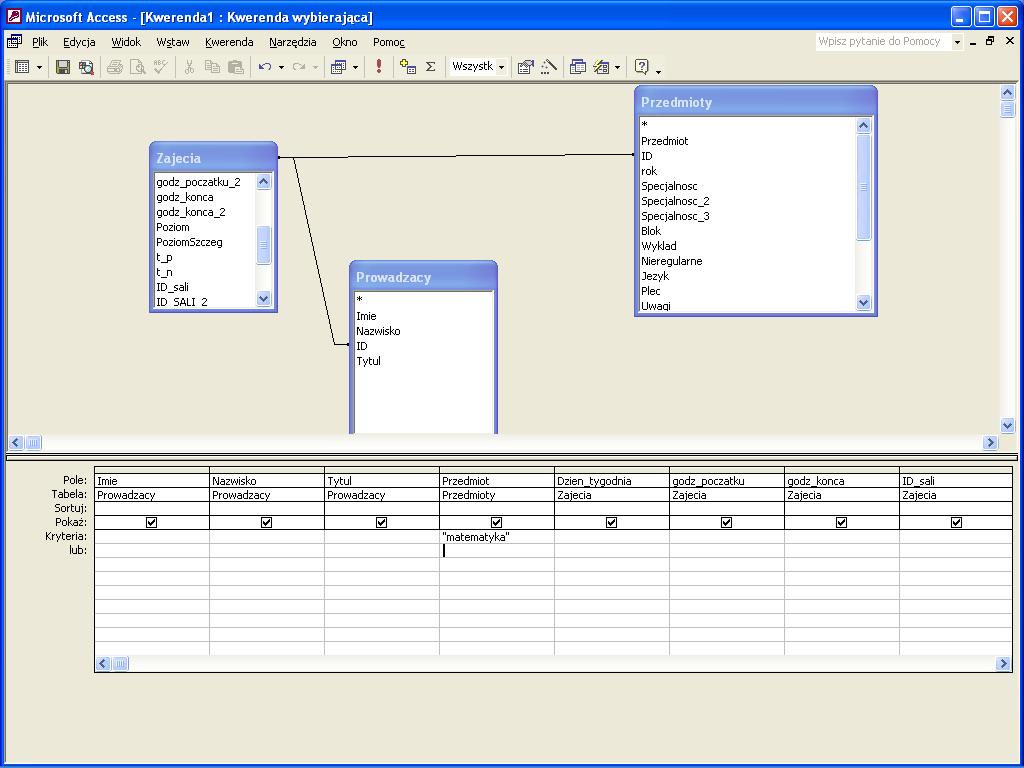The image size is (1024, 768).
Task: Click the Show Table icon
Action: click(408, 67)
